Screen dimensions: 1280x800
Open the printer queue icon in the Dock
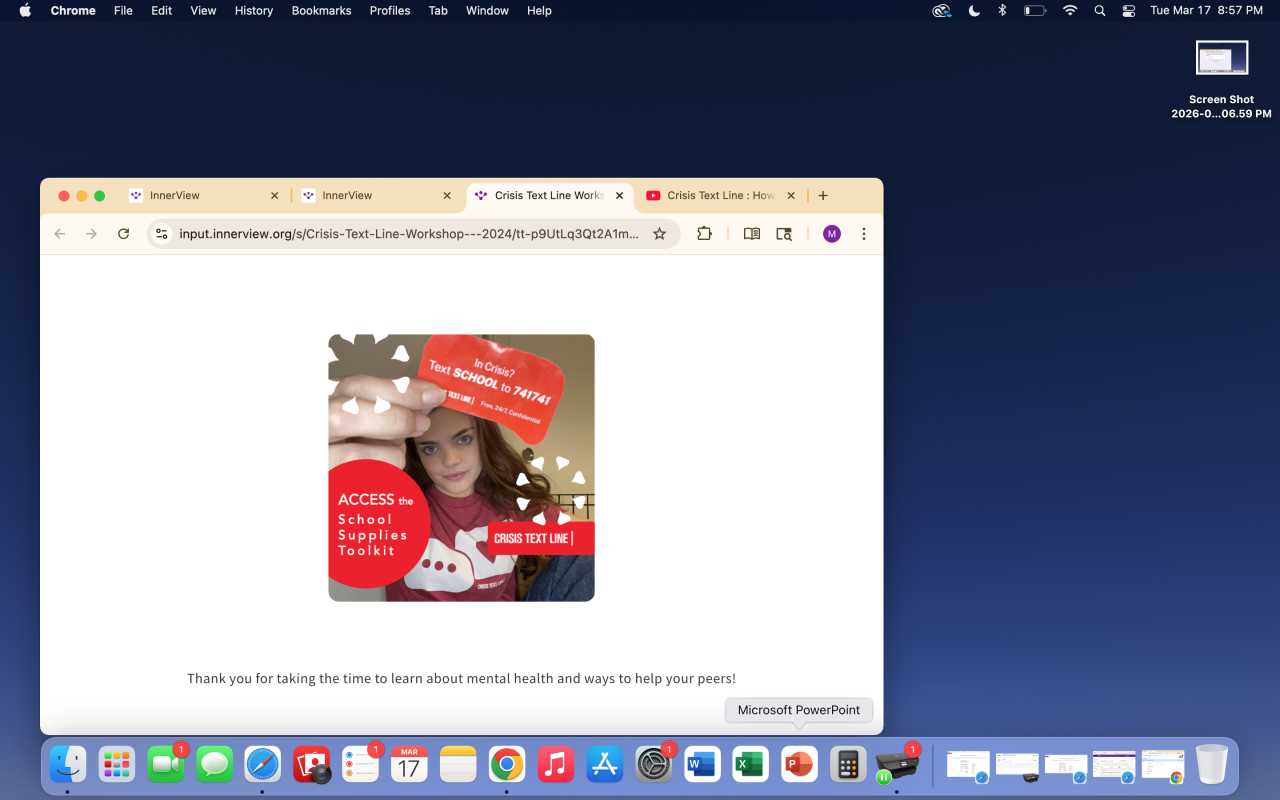897,765
